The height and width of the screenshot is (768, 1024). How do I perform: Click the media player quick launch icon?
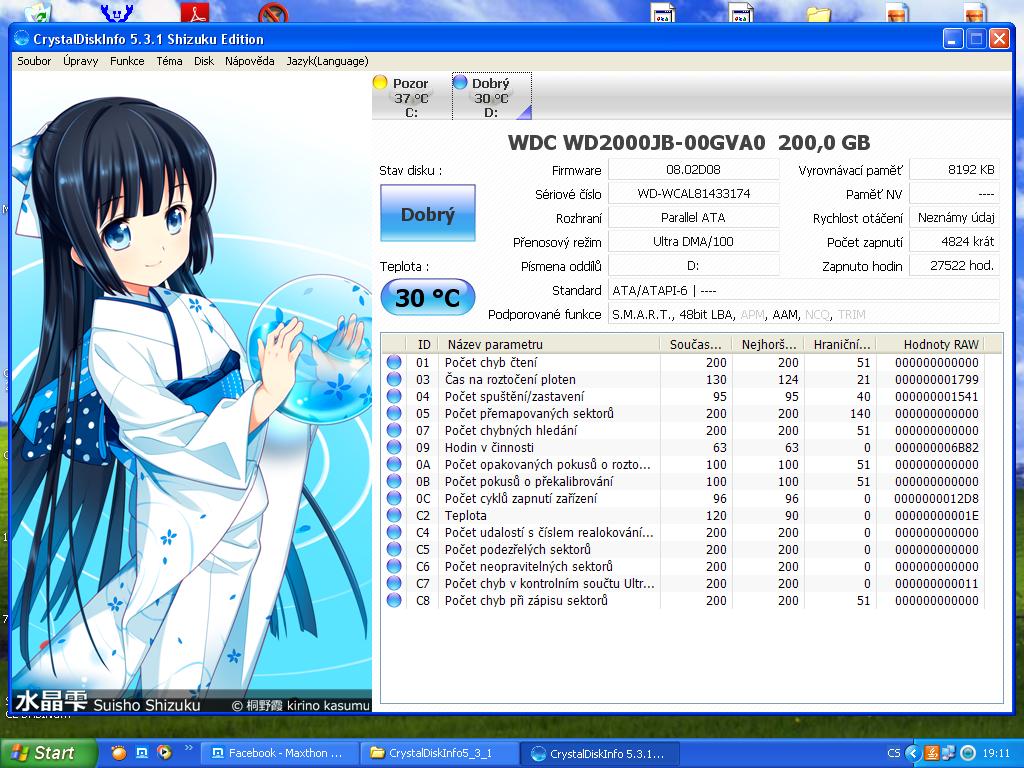click(x=165, y=753)
